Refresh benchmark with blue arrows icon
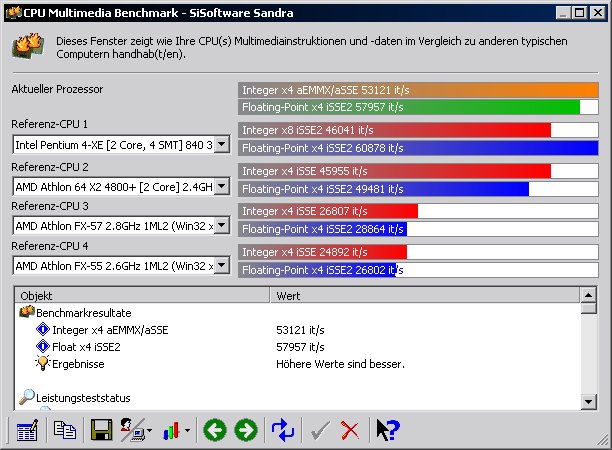Viewport: 612px width, 450px height. (283, 430)
